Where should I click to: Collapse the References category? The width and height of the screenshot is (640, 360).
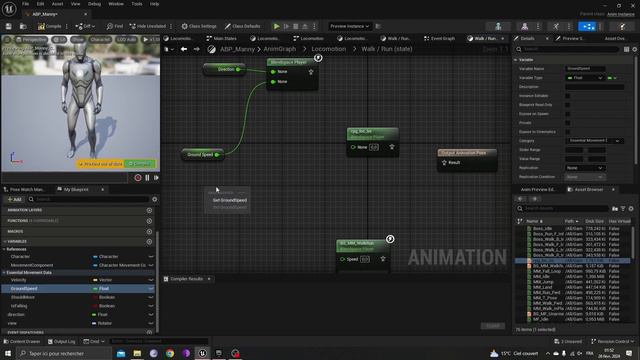(4, 249)
